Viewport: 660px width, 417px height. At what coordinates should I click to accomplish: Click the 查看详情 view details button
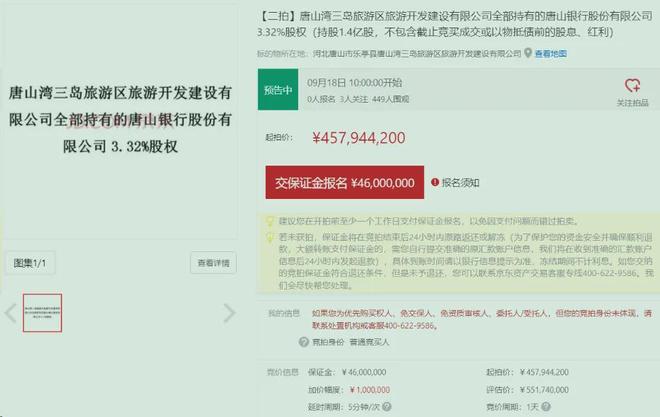pyautogui.click(x=213, y=263)
